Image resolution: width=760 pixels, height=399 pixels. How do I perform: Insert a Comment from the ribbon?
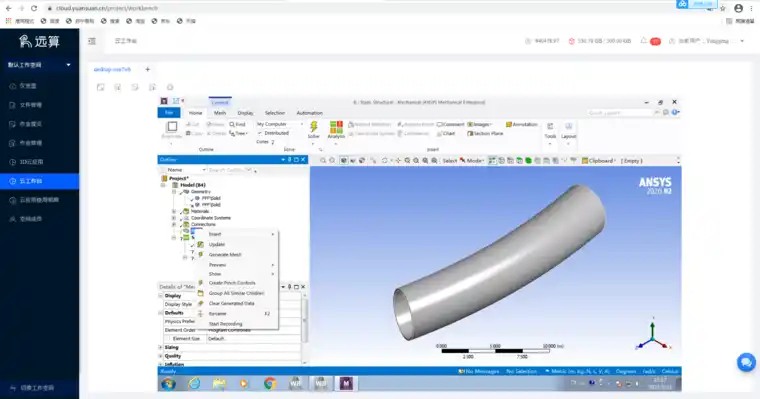click(x=450, y=125)
